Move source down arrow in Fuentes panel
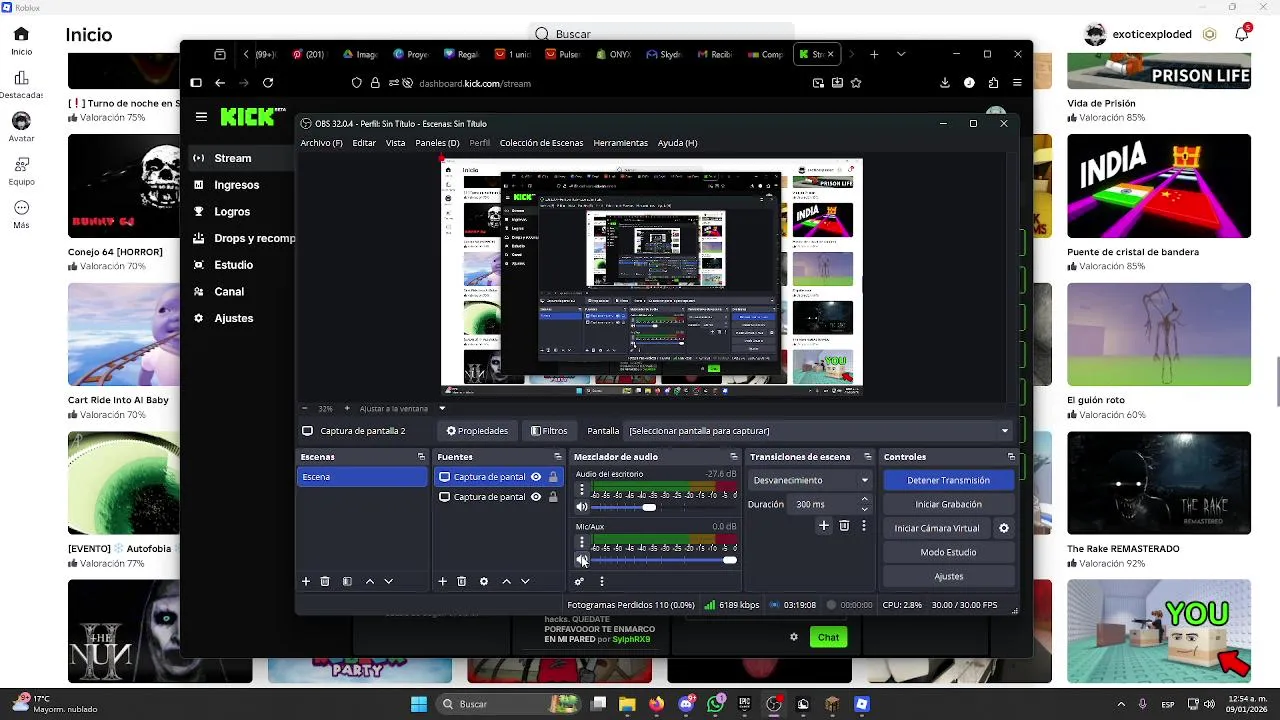 tap(525, 581)
